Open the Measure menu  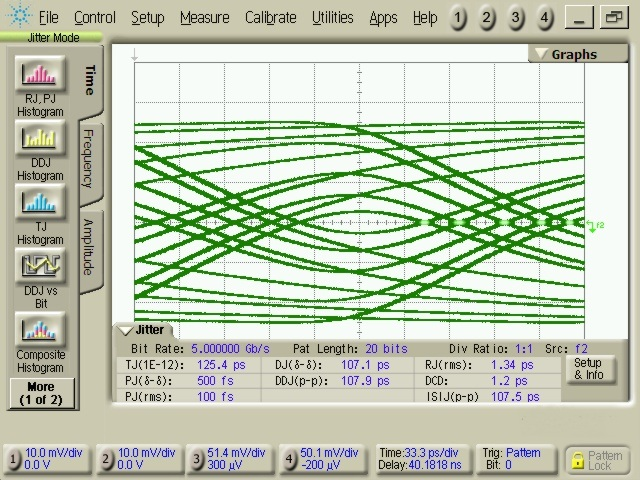[x=204, y=18]
